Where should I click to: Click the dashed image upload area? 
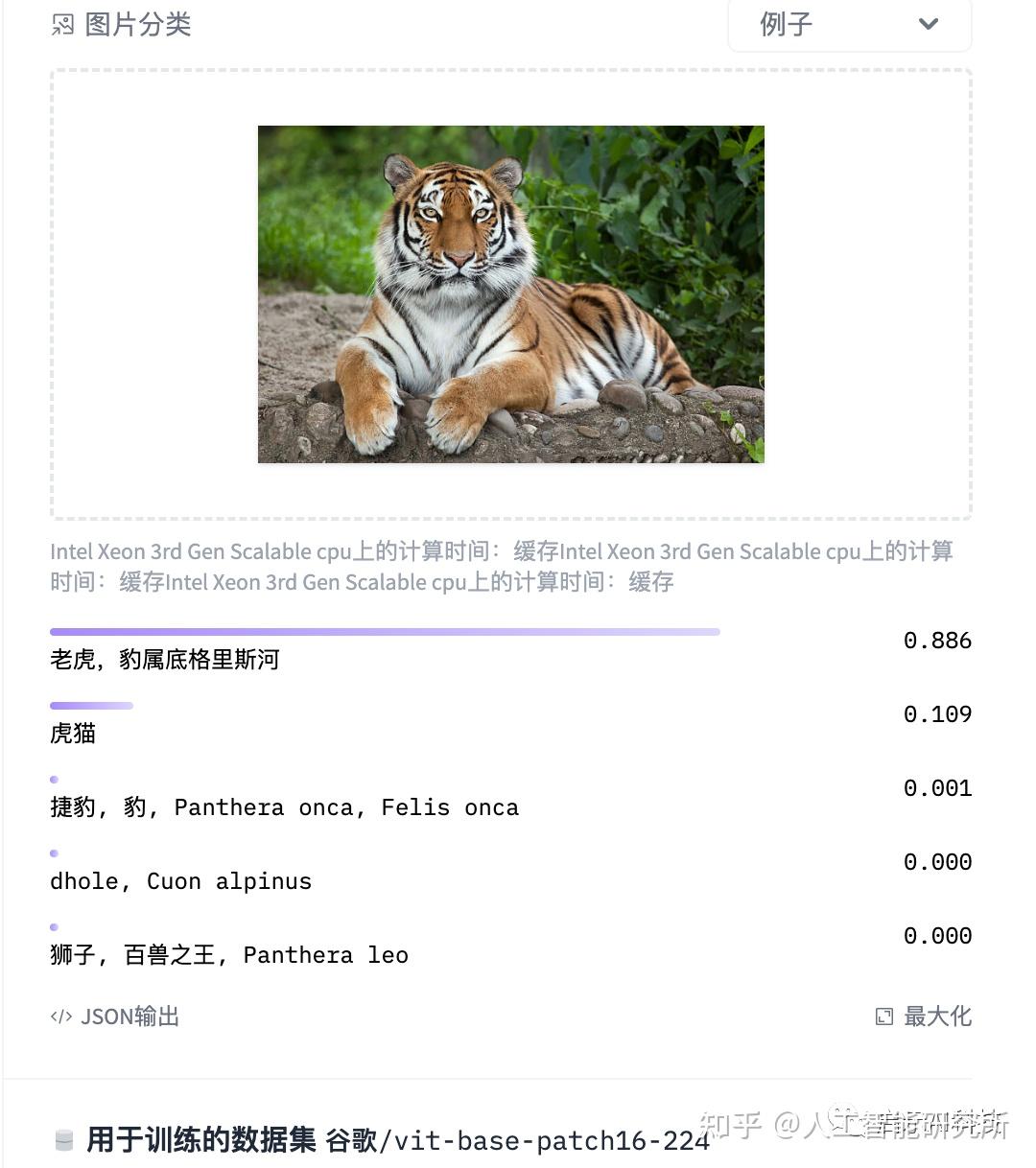coord(511,294)
